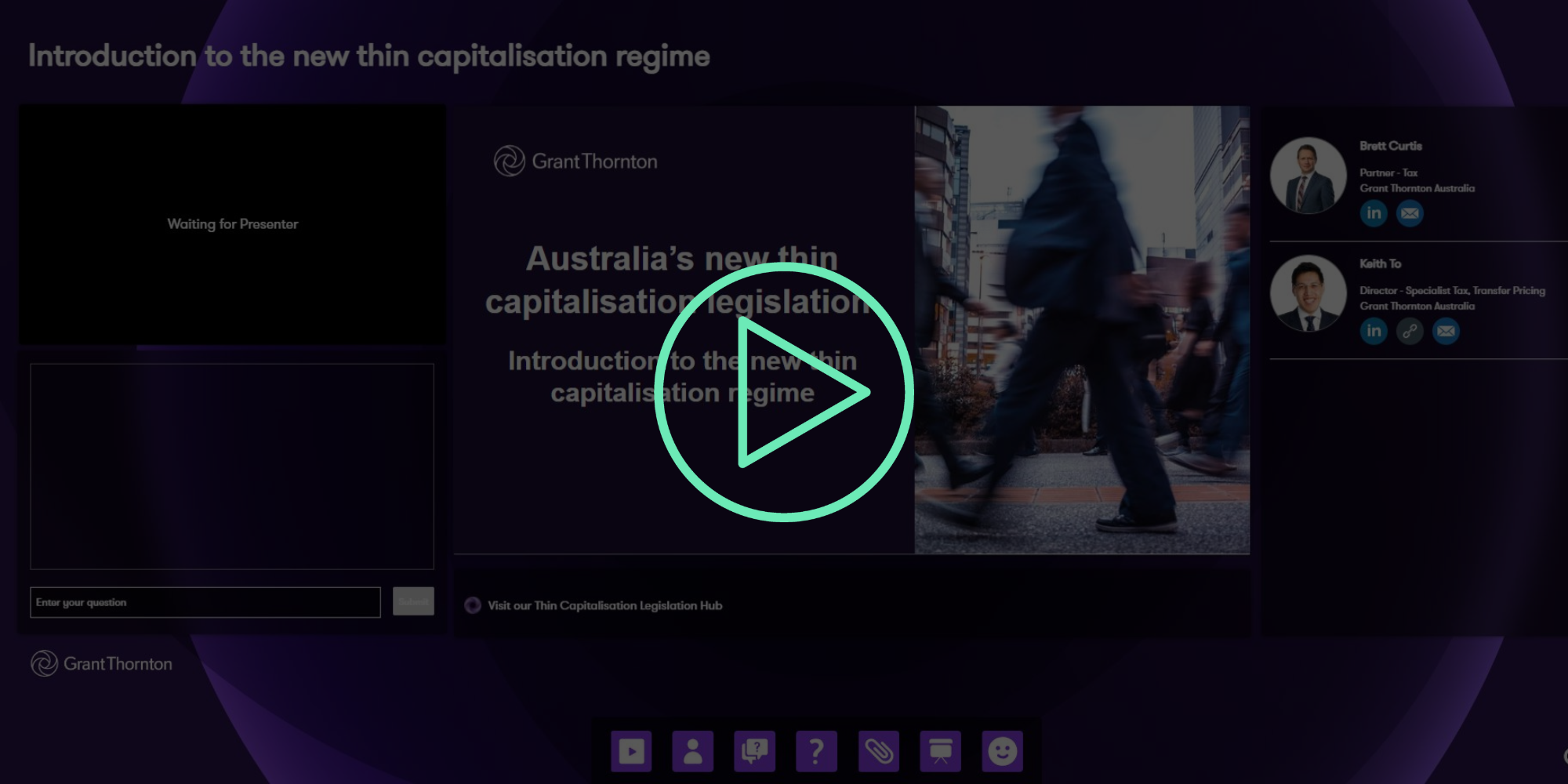This screenshot has width=1568, height=784.
Task: Email Brett Curtis via envelope icon
Action: [x=1410, y=213]
